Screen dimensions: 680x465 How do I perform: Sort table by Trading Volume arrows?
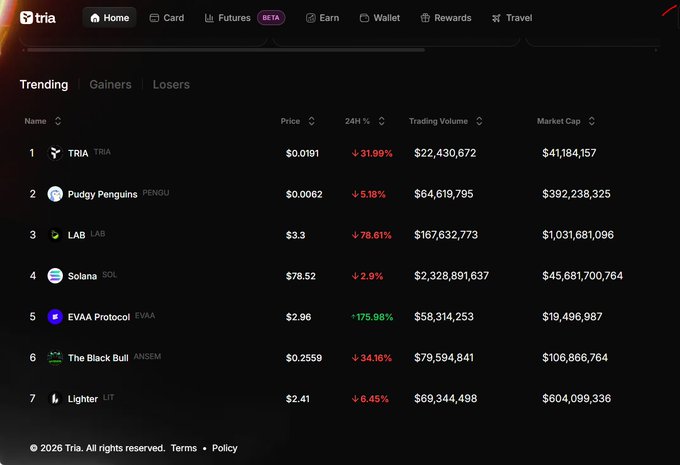tap(479, 121)
